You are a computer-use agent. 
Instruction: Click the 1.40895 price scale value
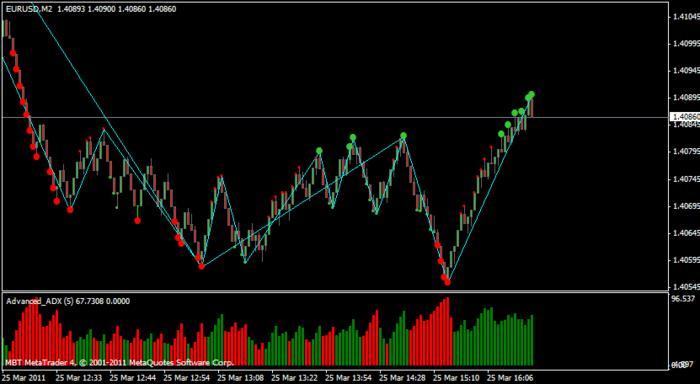(x=686, y=98)
